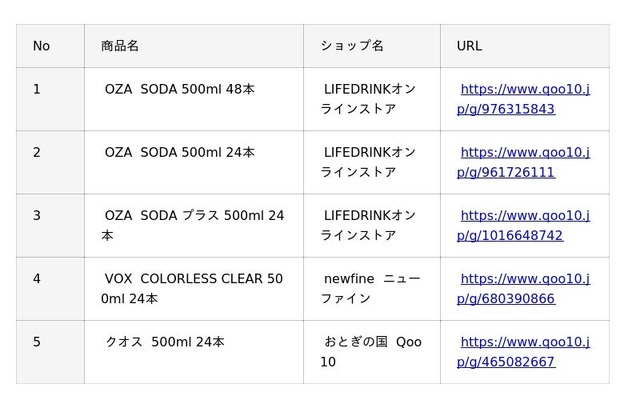Click the row number 5 cell
The image size is (640, 408).
[x=50, y=352]
